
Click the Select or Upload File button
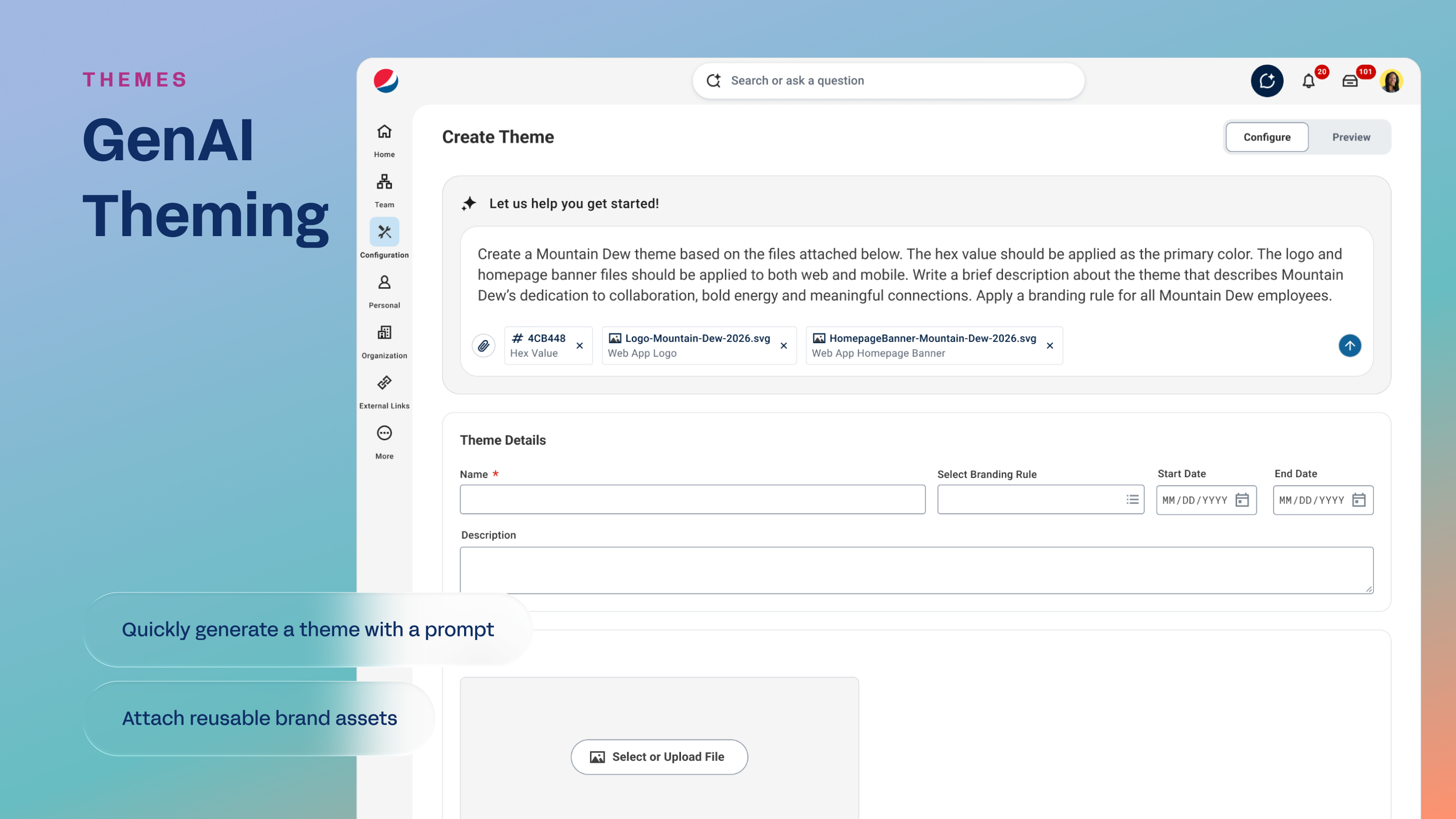(659, 757)
